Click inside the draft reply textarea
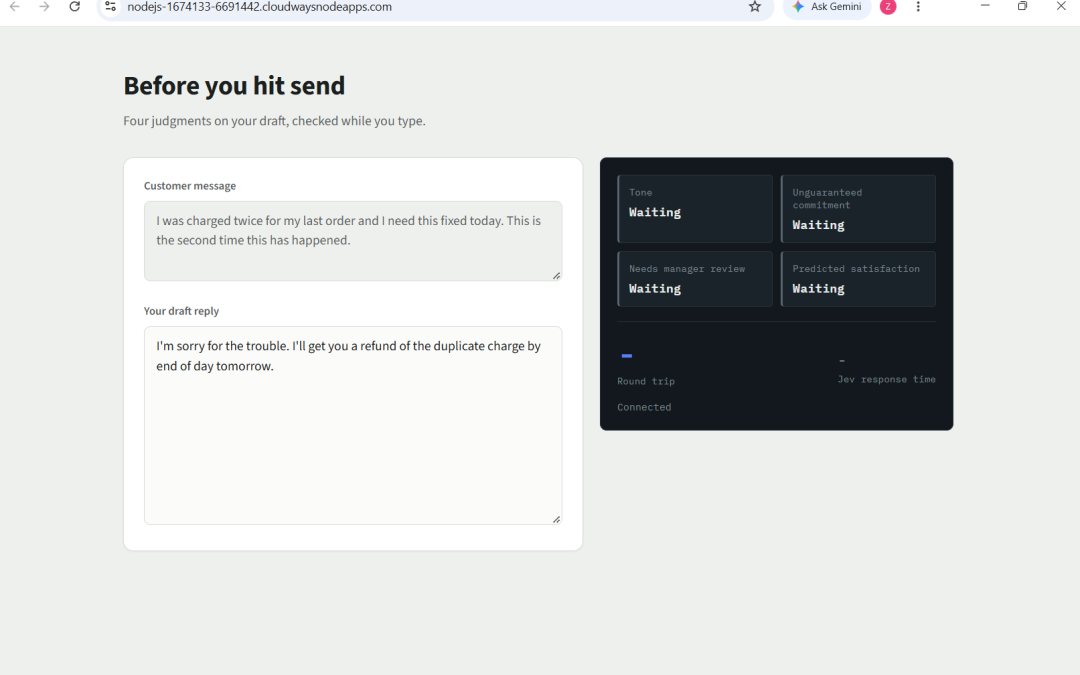Viewport: 1080px width, 675px height. (x=353, y=425)
